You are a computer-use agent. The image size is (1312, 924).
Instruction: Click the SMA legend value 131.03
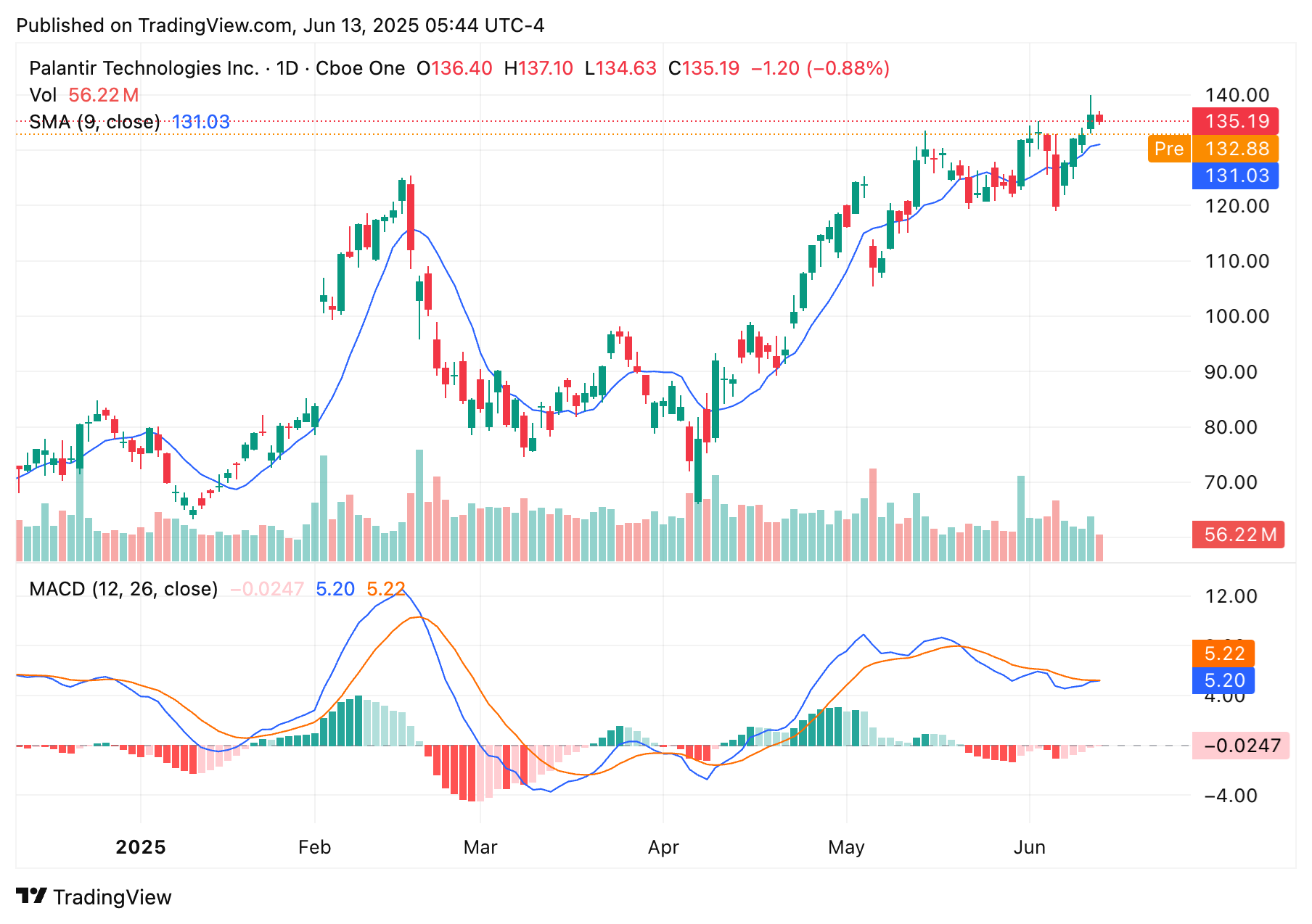click(x=201, y=122)
